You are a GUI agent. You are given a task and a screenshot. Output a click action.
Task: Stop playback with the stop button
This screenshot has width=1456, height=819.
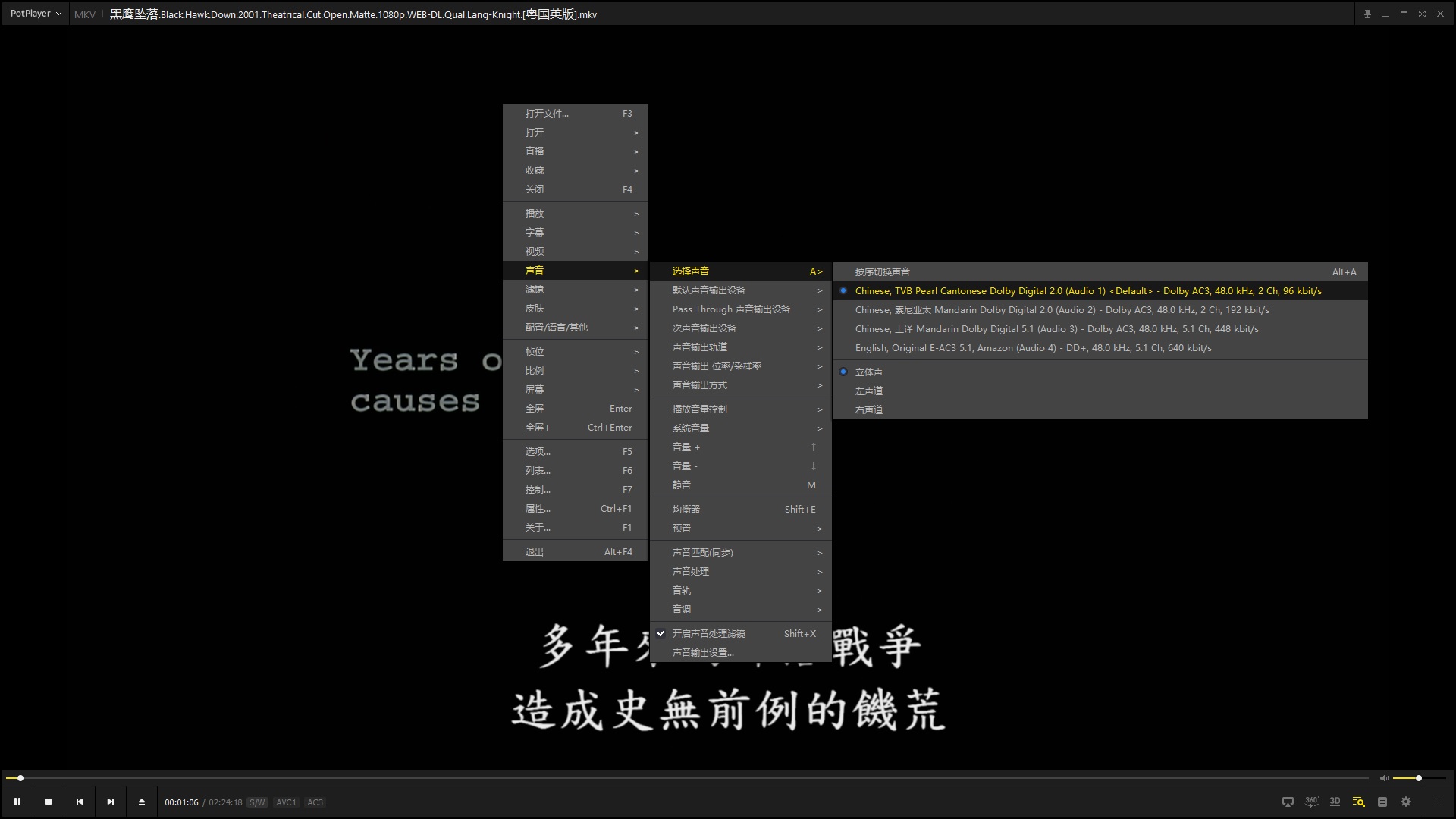coord(49,802)
